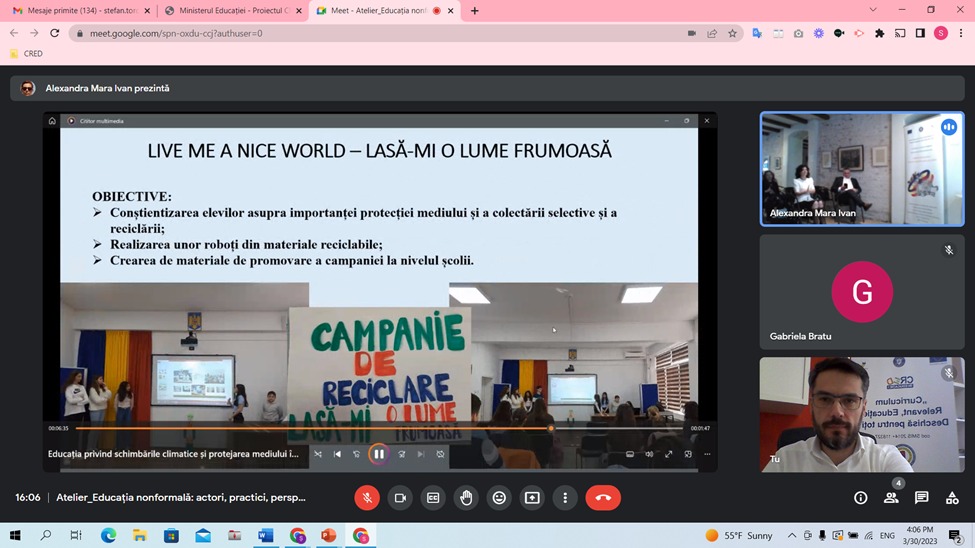
Task: Pause the shared video playback
Action: 379,454
